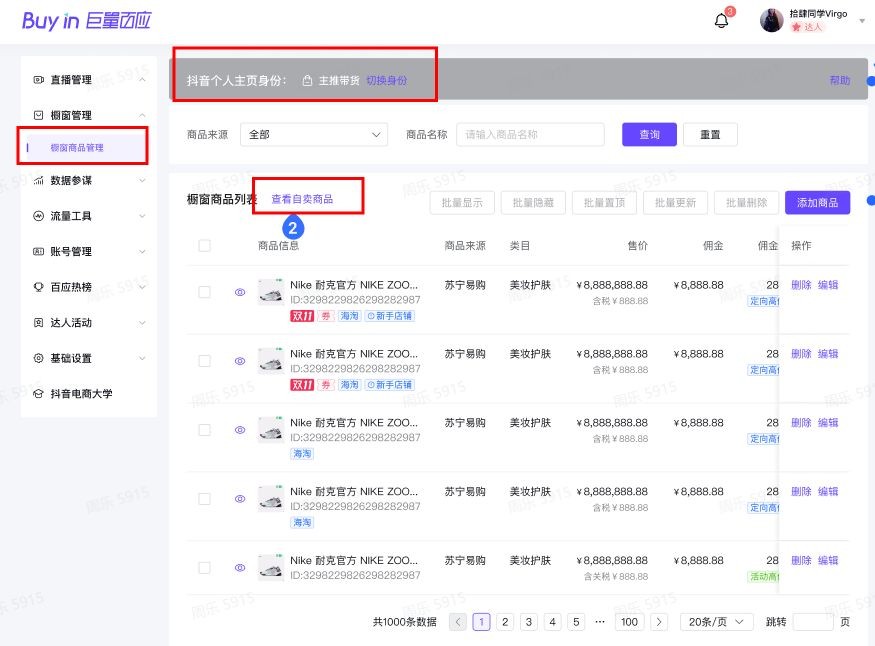Open the 商品来源 dropdown showing 全部

pyautogui.click(x=314, y=134)
